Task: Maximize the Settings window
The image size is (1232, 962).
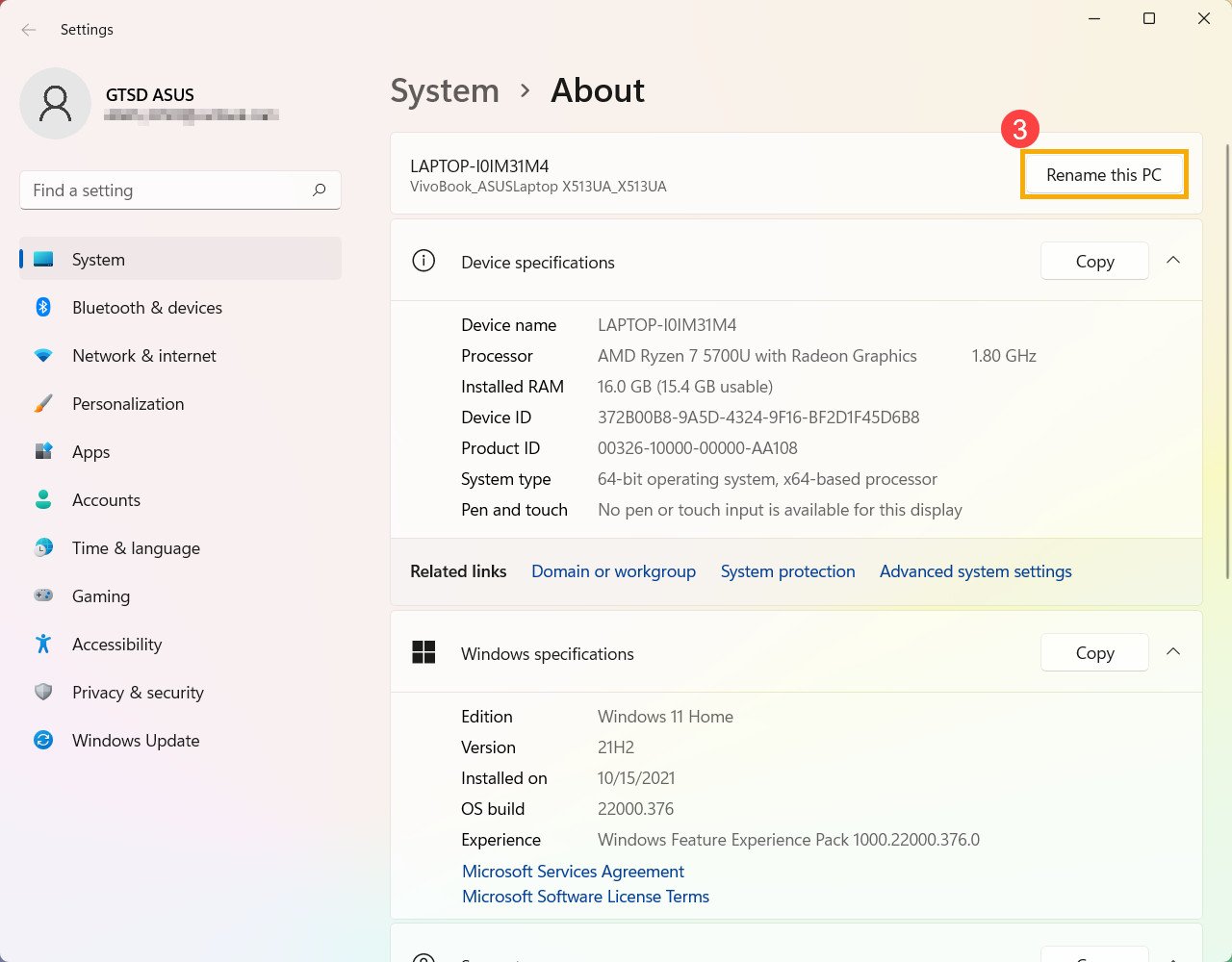Action: click(1149, 19)
